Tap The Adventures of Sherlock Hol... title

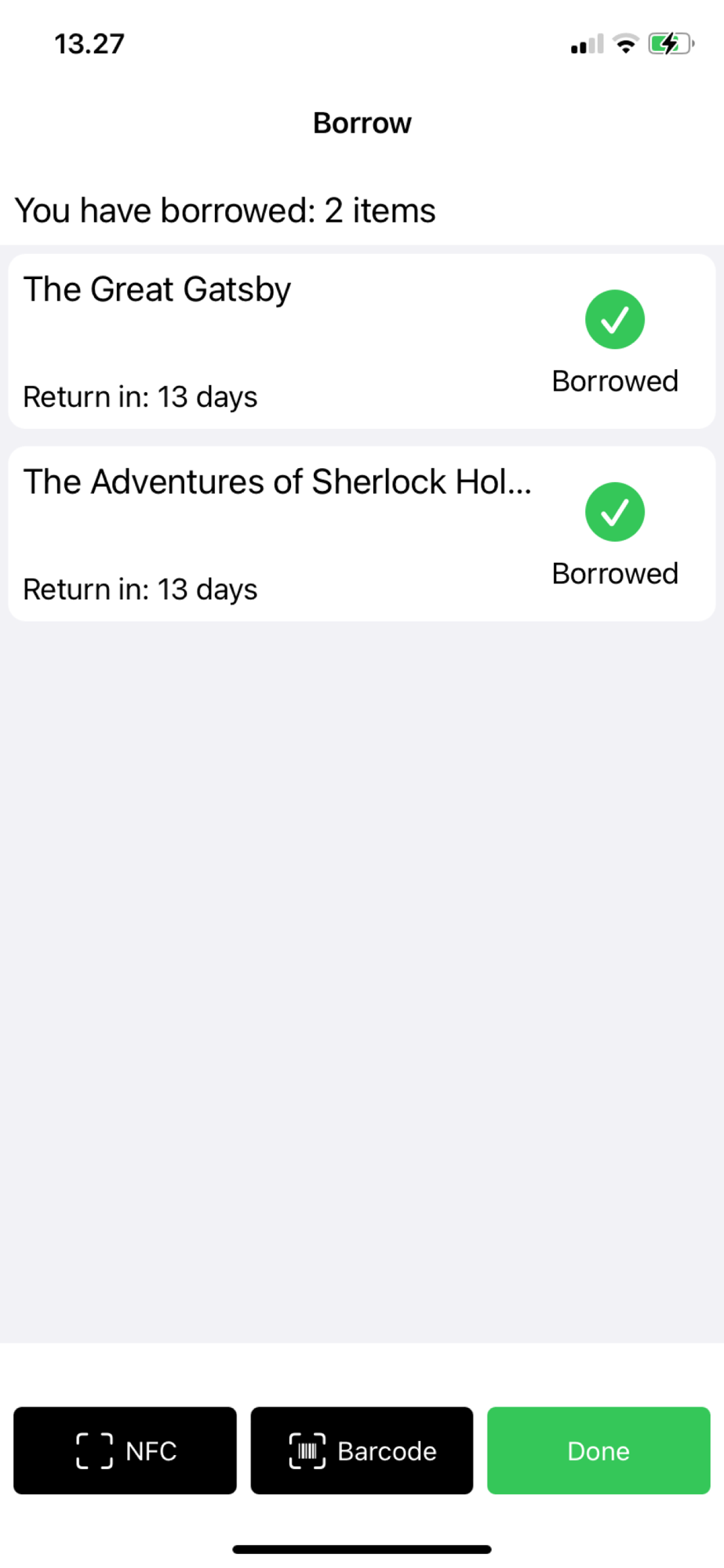click(278, 482)
